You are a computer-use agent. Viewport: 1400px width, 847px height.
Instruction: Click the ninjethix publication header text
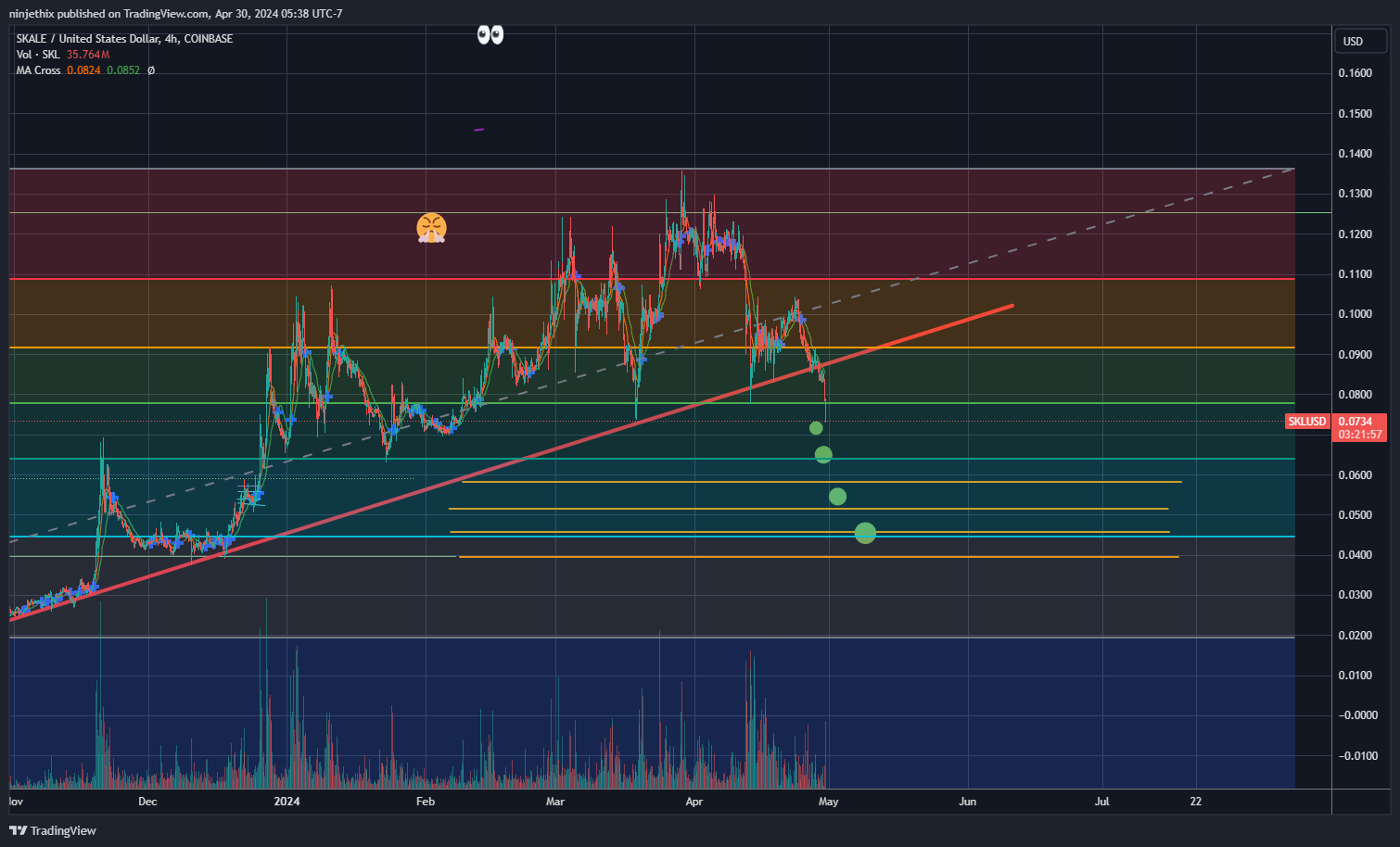click(176, 14)
